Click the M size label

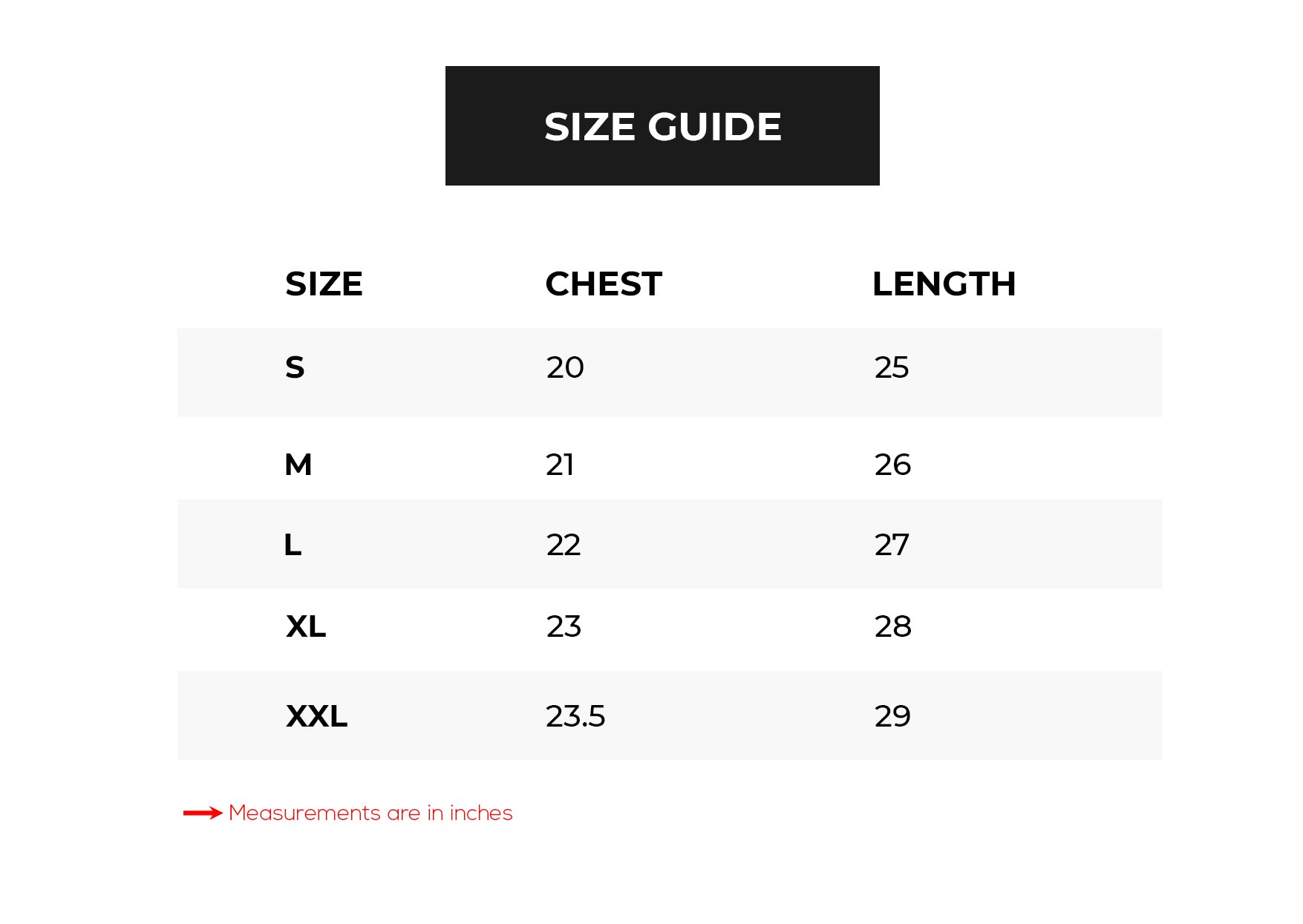click(298, 465)
